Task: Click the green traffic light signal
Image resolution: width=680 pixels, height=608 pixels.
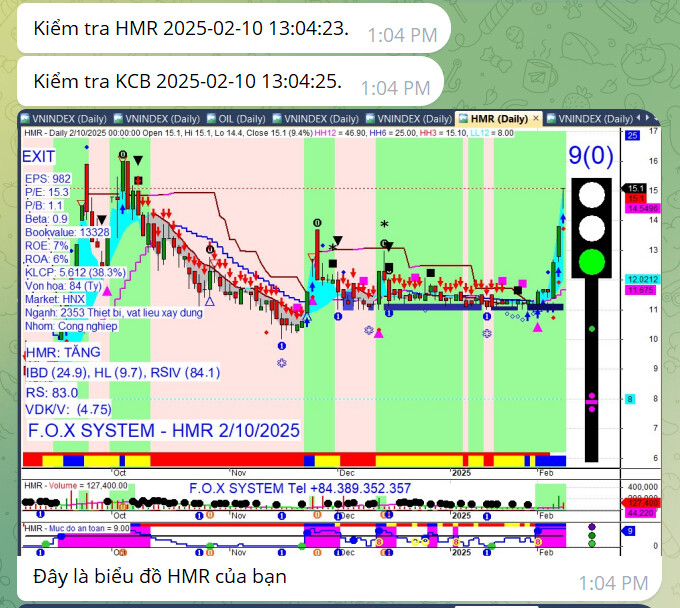Action: click(x=592, y=262)
